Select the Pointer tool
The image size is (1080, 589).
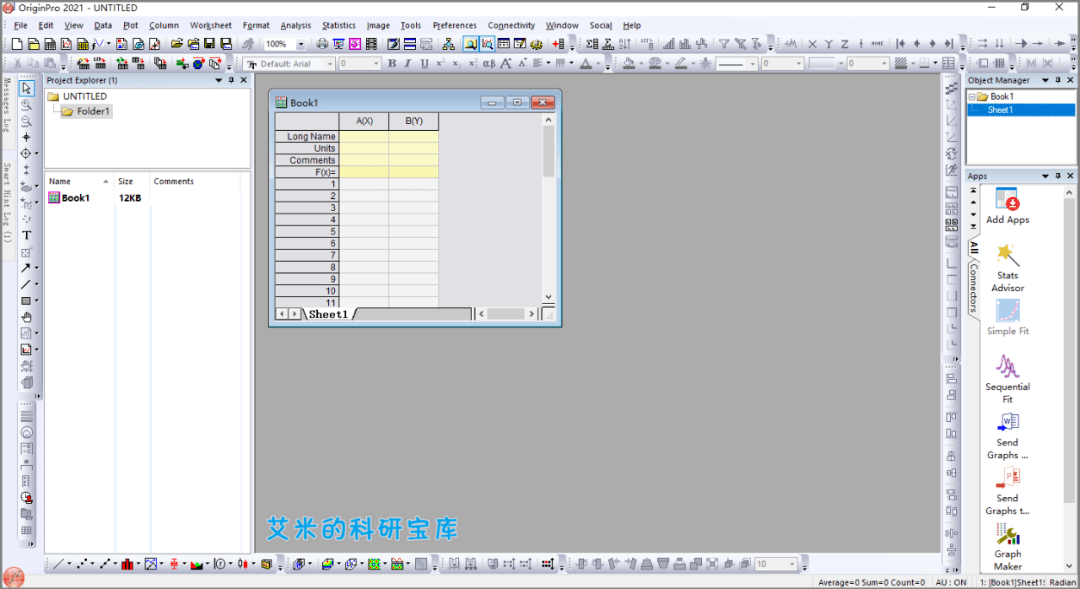point(26,88)
